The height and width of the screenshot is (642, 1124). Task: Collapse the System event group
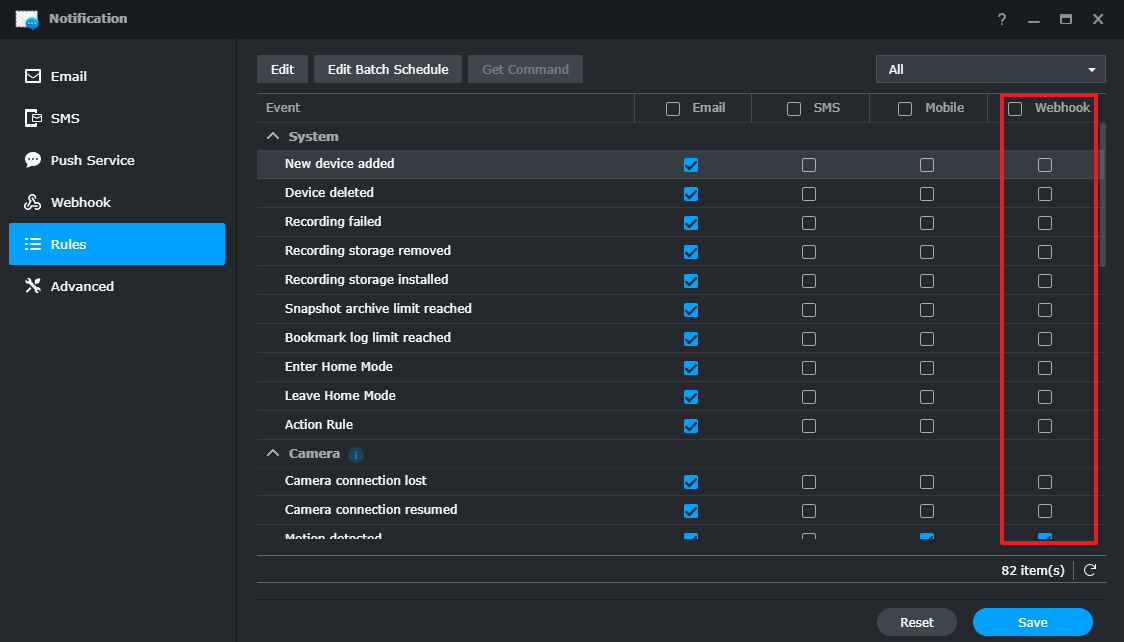point(272,136)
